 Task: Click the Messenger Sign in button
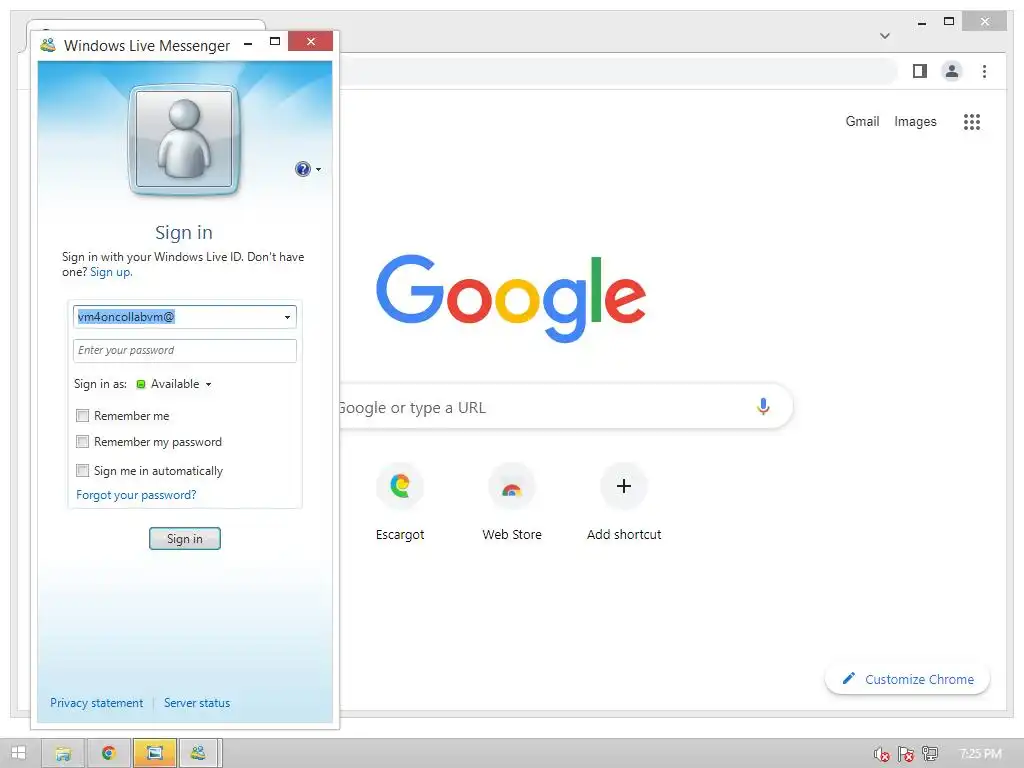pos(185,539)
